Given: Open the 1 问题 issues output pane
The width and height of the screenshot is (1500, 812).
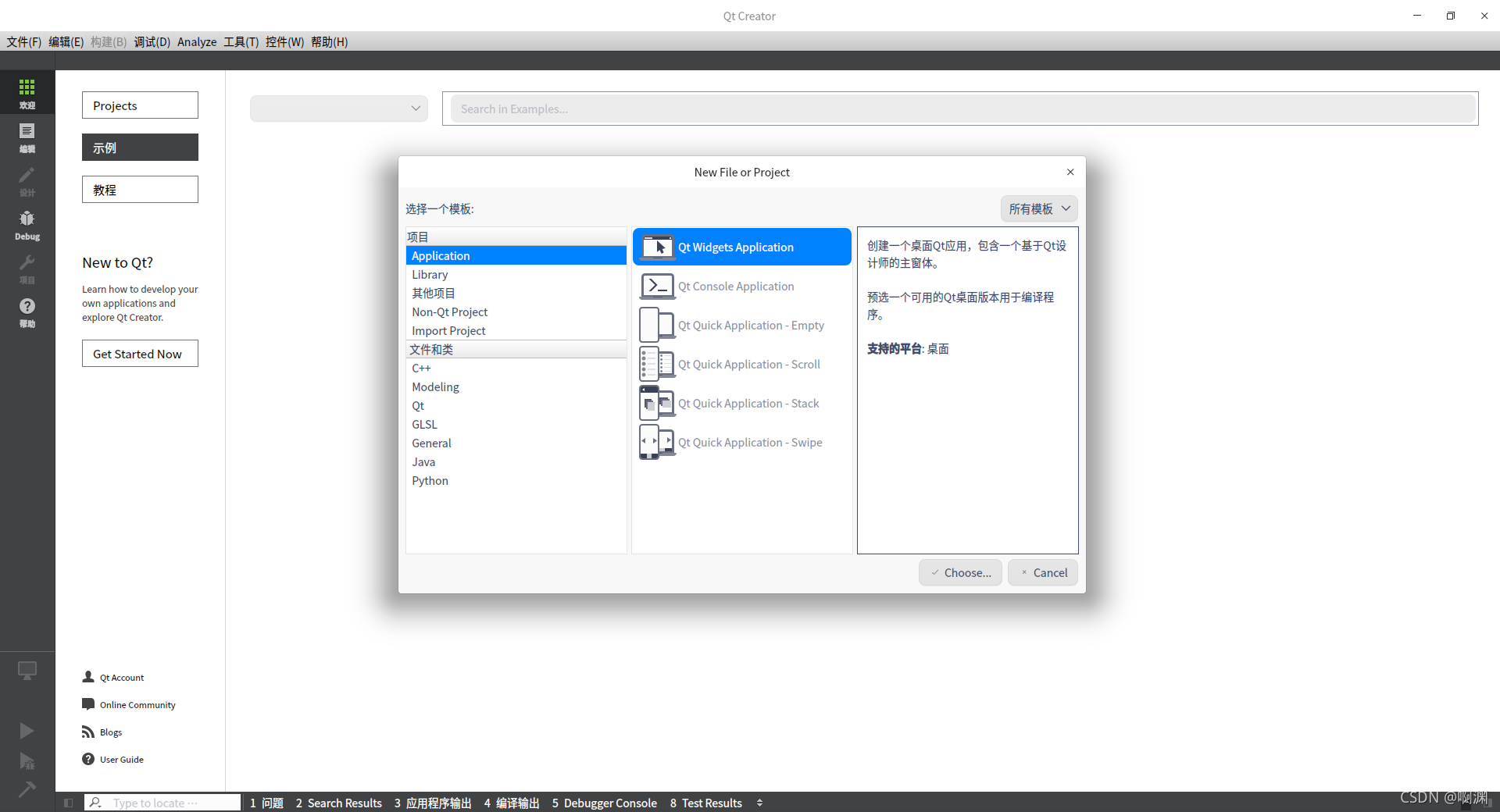Looking at the screenshot, I should [x=266, y=803].
